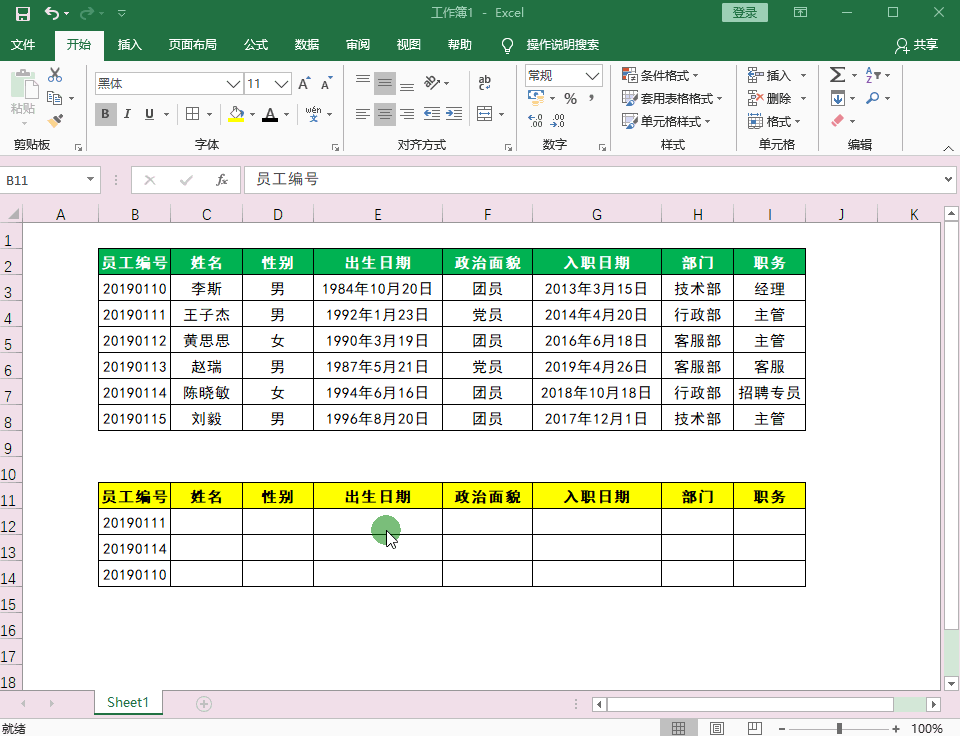The image size is (960, 736).
Task: Open the 数据 ribbon tab
Action: point(306,45)
